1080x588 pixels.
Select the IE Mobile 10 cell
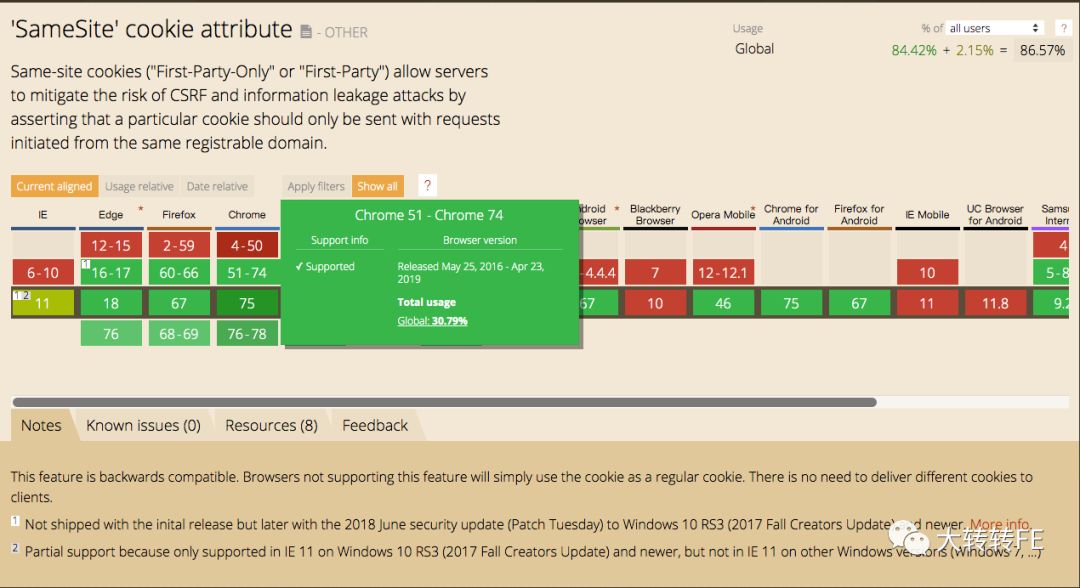[x=927, y=273]
